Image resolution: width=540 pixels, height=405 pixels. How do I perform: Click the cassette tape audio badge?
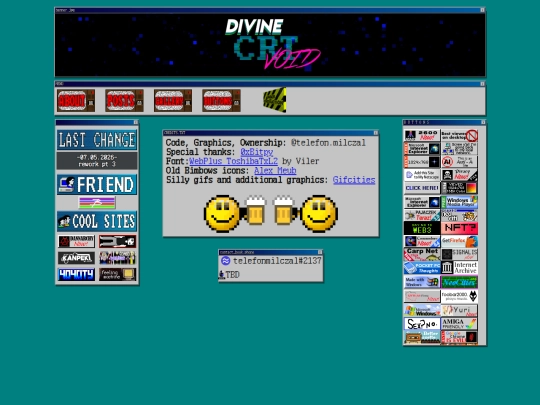(x=422, y=337)
